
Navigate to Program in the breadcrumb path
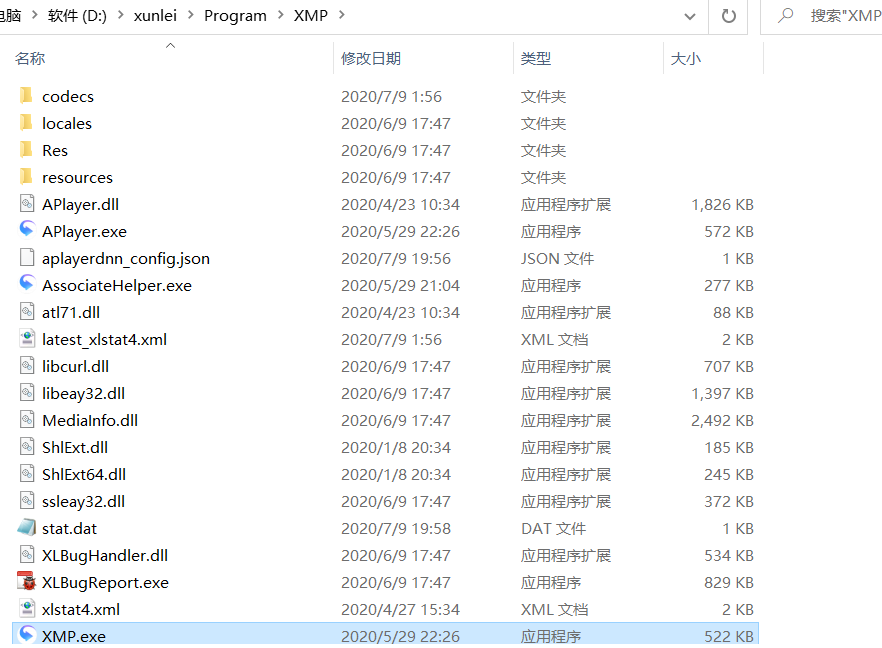(x=235, y=16)
